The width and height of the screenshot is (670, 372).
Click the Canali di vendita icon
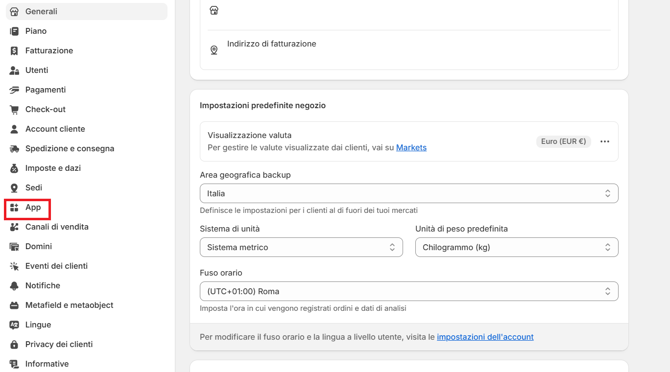coord(14,227)
